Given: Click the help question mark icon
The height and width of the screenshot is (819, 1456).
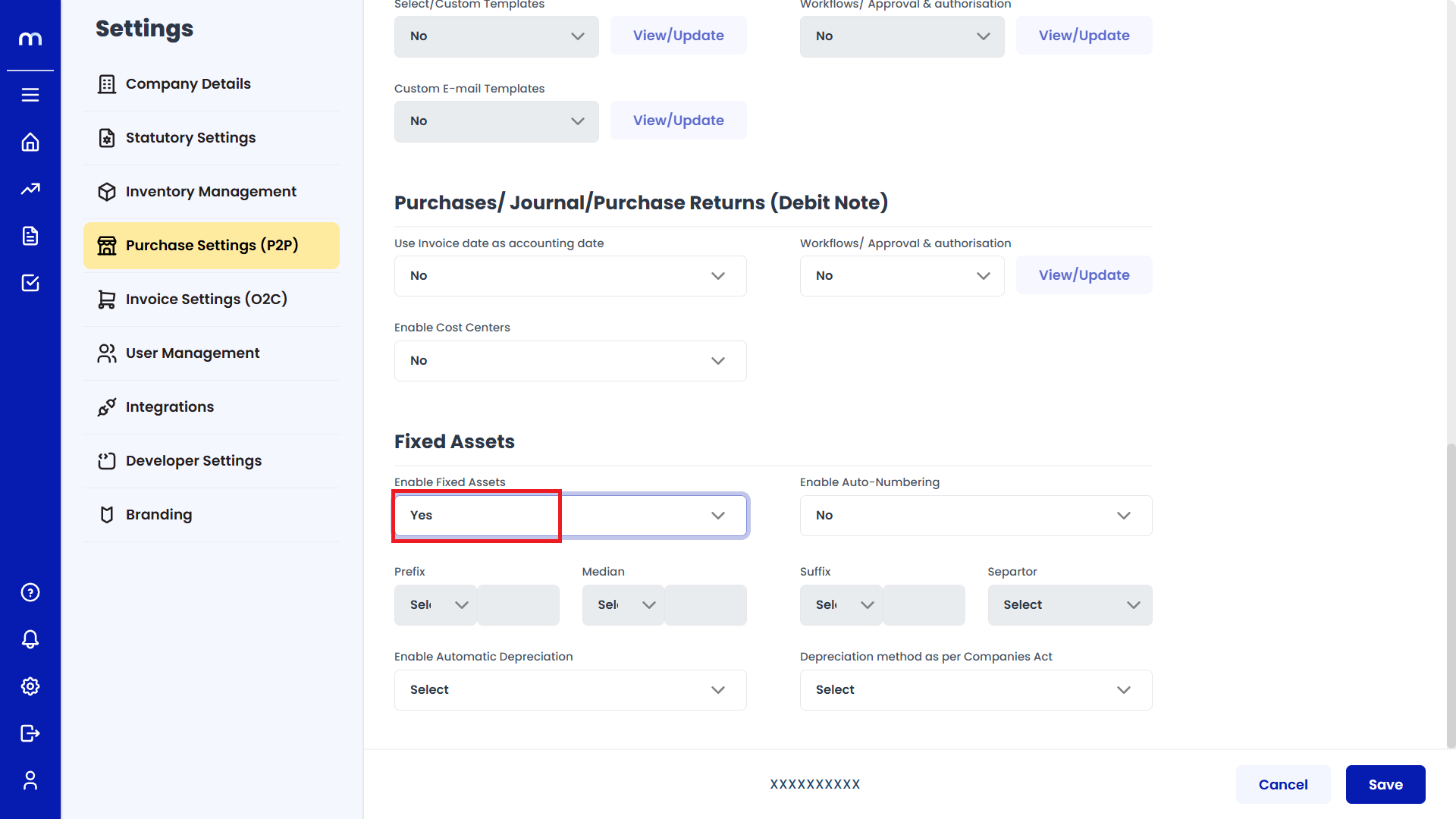Looking at the screenshot, I should pos(30,592).
